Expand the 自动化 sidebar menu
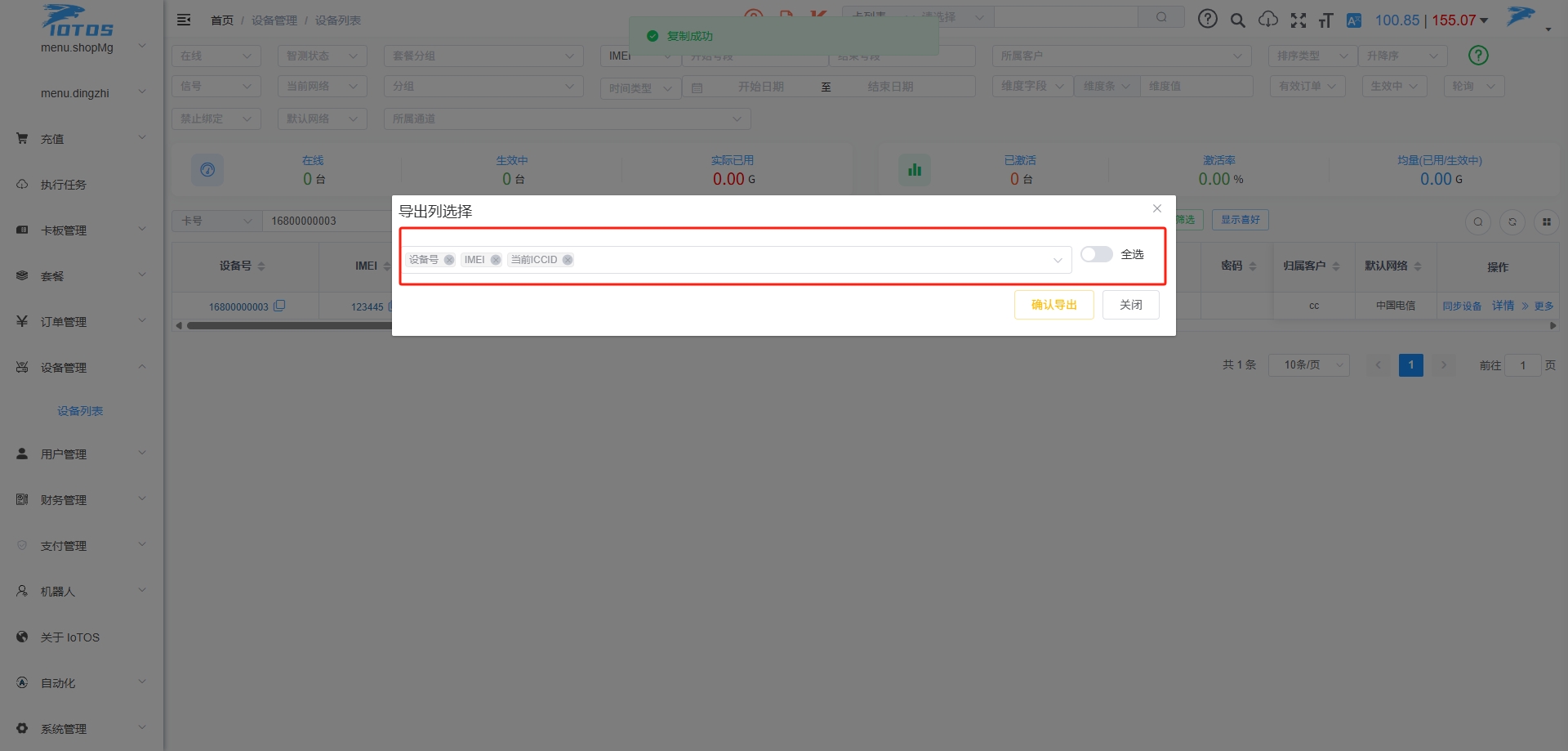This screenshot has width=1568, height=751. [x=82, y=683]
